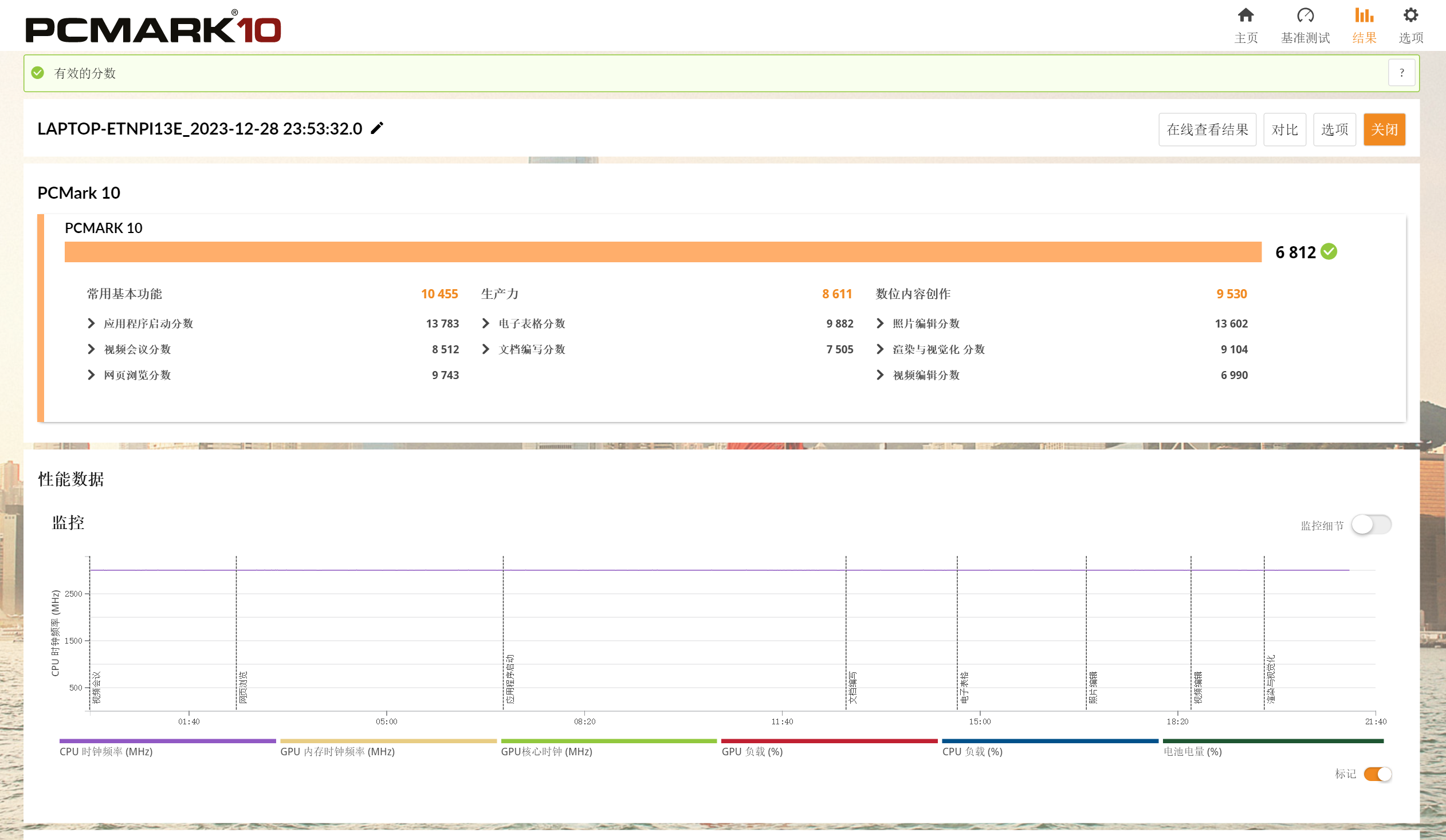Open the 基准测试 benchmark gauge icon
This screenshot has height=840, width=1446.
click(1305, 15)
